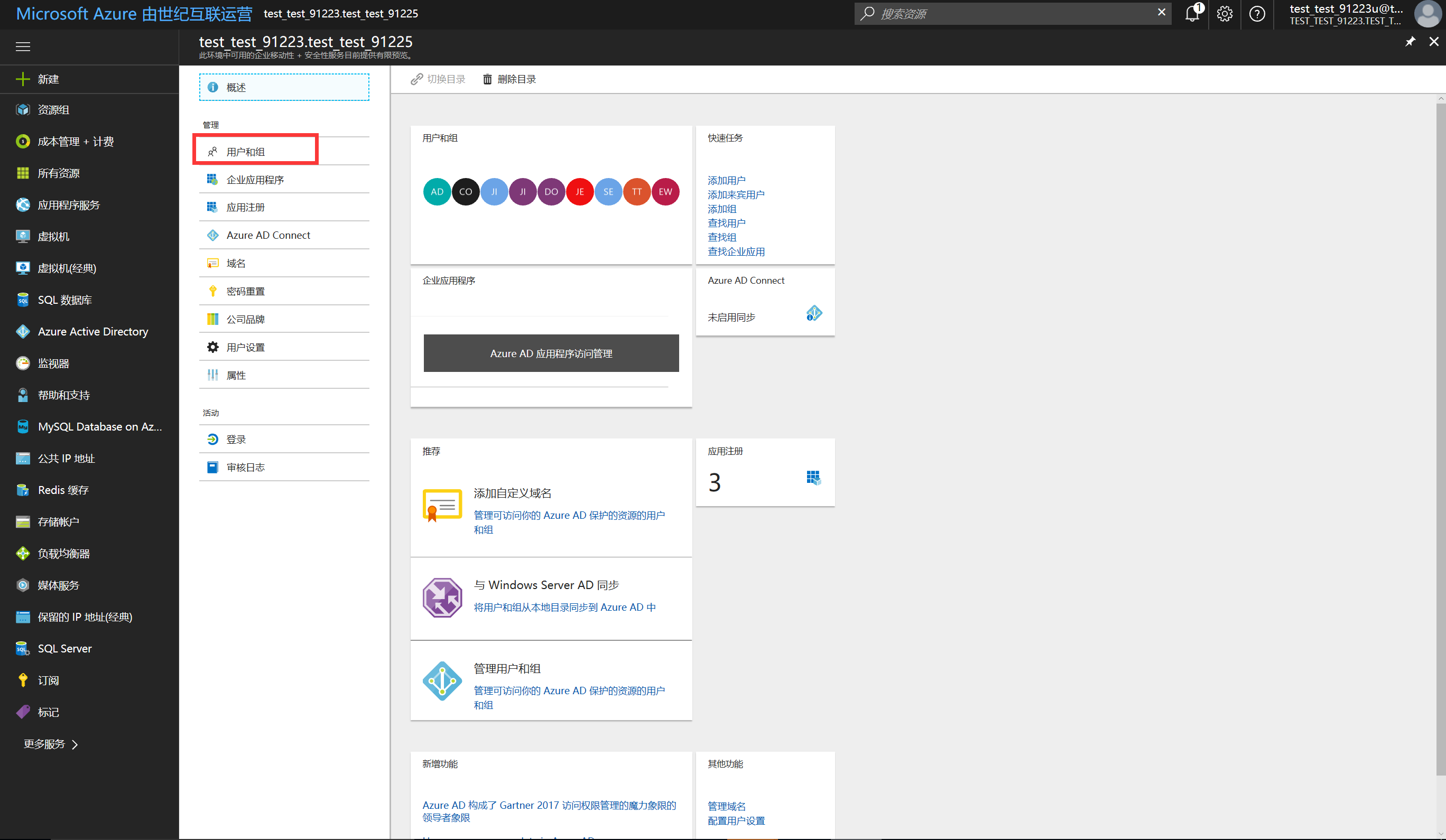Open the notifications bell icon
The height and width of the screenshot is (840, 1446).
(x=1192, y=14)
